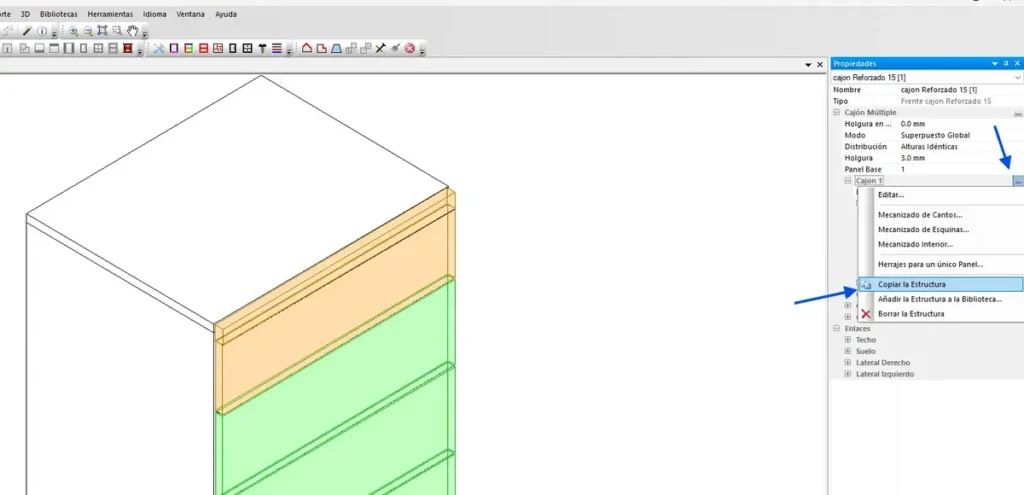Expand the Techo node under Enlaces
The height and width of the screenshot is (495, 1024).
tap(847, 340)
